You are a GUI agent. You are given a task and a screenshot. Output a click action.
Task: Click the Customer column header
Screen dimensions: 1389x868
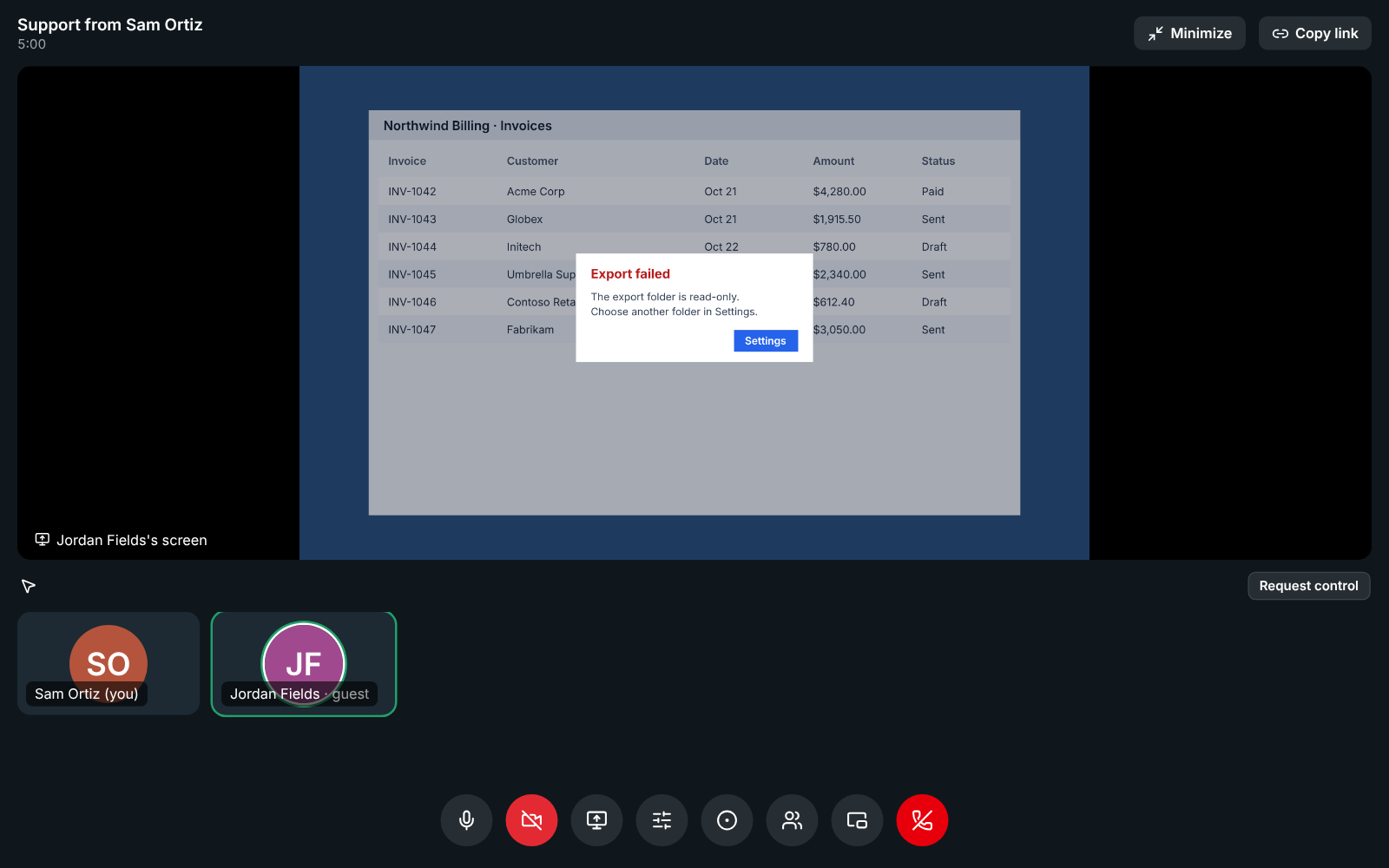[532, 161]
